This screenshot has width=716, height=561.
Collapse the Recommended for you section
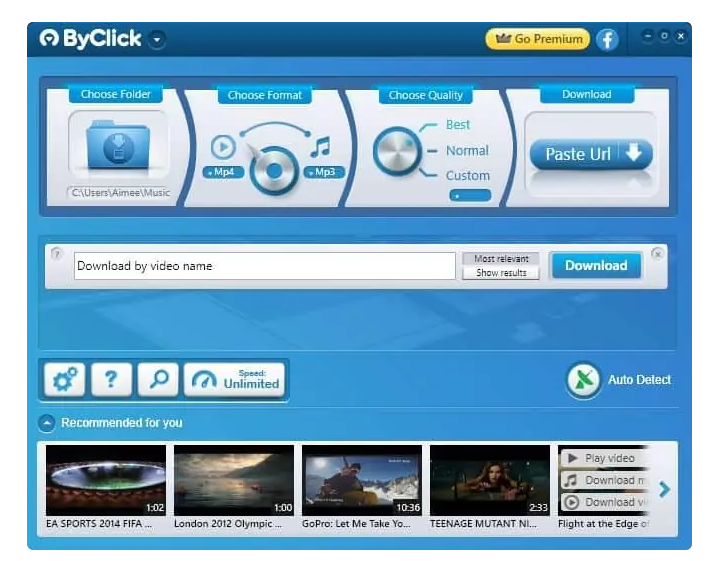coord(47,423)
